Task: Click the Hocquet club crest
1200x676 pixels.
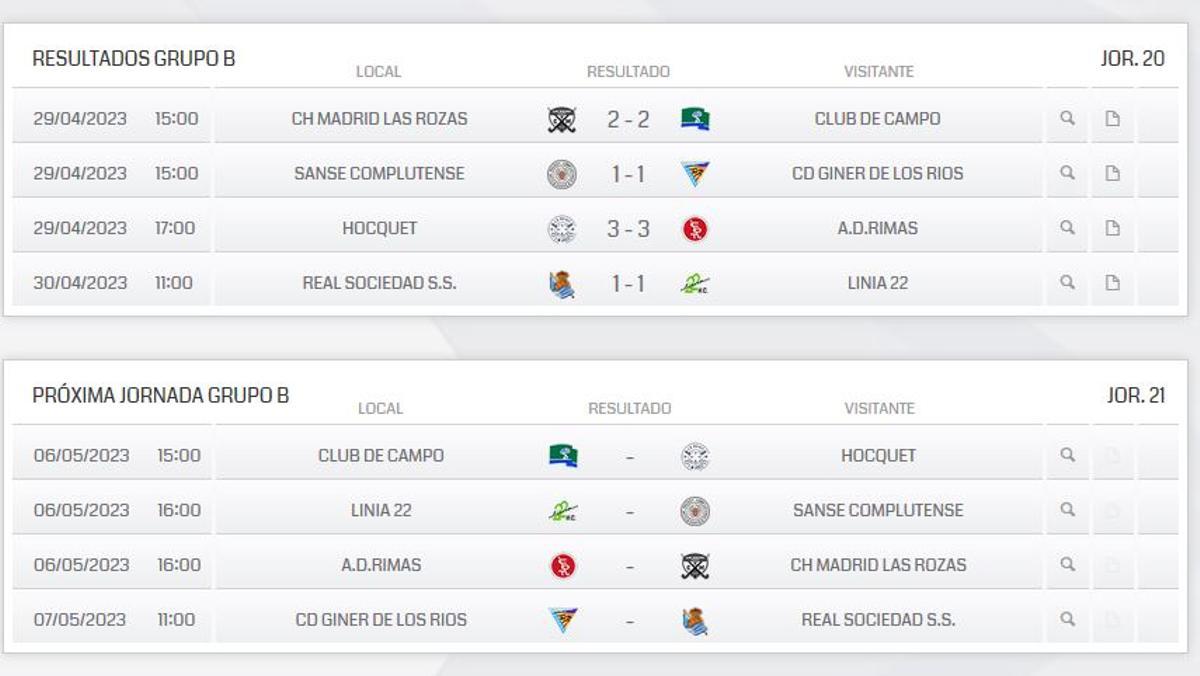Action: (x=562, y=228)
